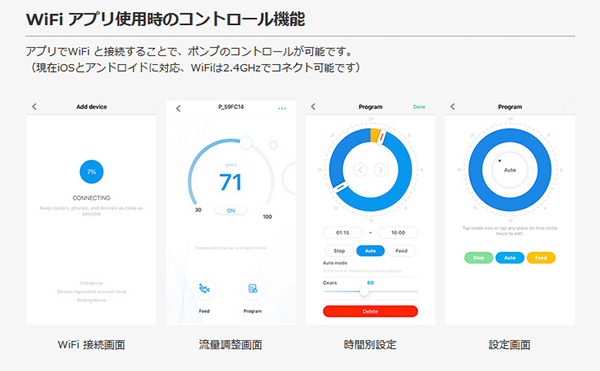The height and width of the screenshot is (371, 600).
Task: Tap the Feed fish icon
Action: tap(204, 289)
